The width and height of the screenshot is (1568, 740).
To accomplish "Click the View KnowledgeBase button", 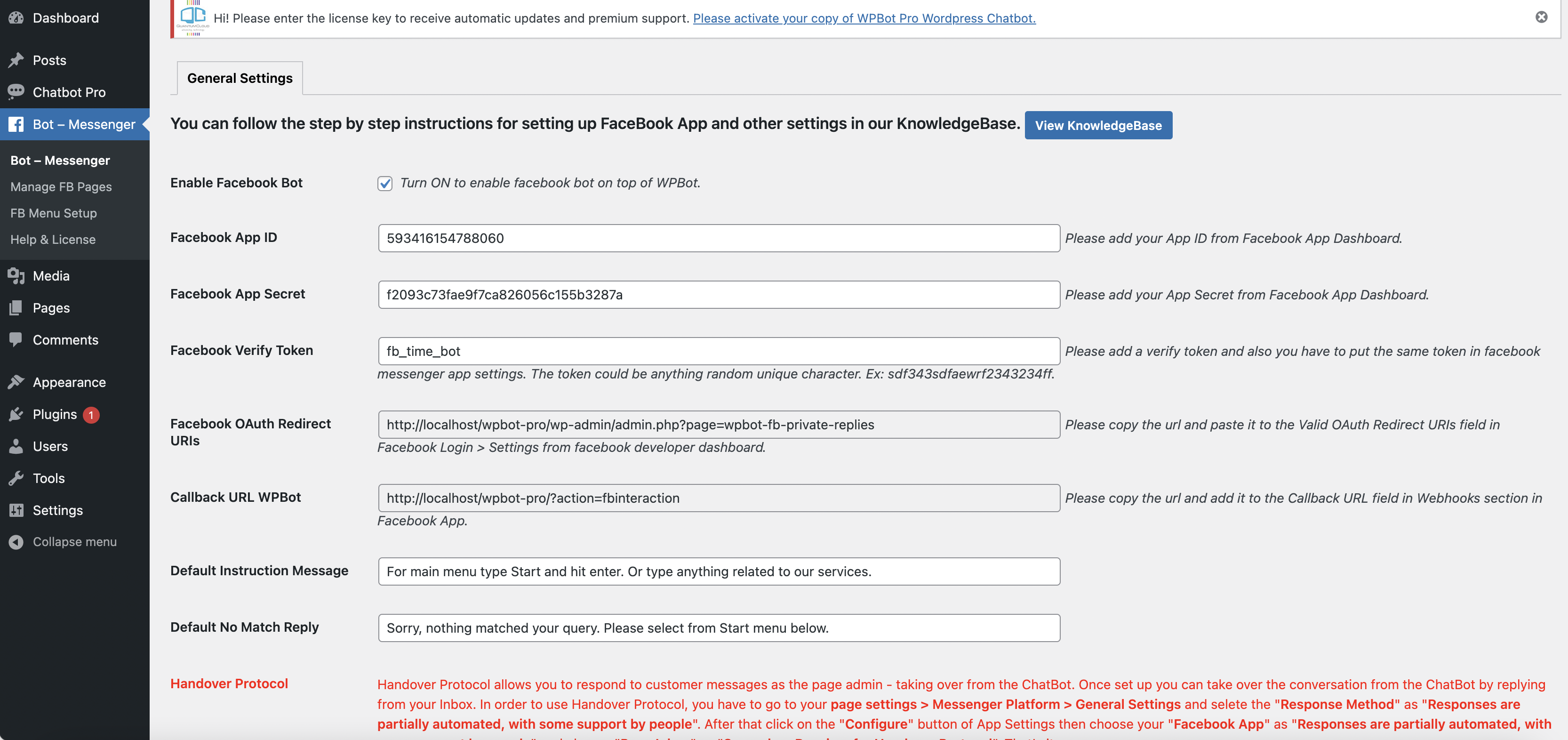I will pyautogui.click(x=1097, y=126).
